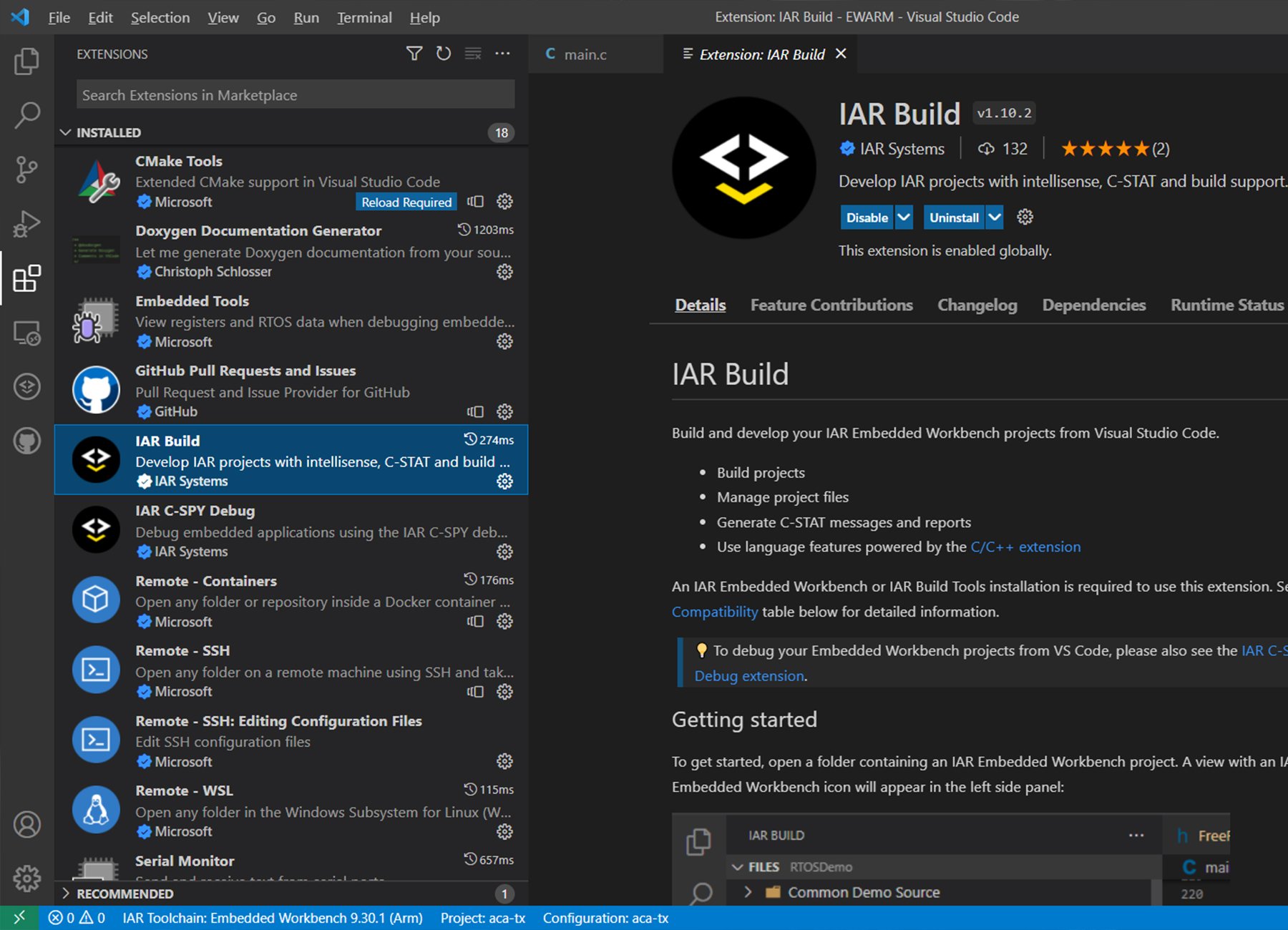Open manage gear for Doxygen Documentation Generator
The image size is (1288, 930).
(x=504, y=272)
